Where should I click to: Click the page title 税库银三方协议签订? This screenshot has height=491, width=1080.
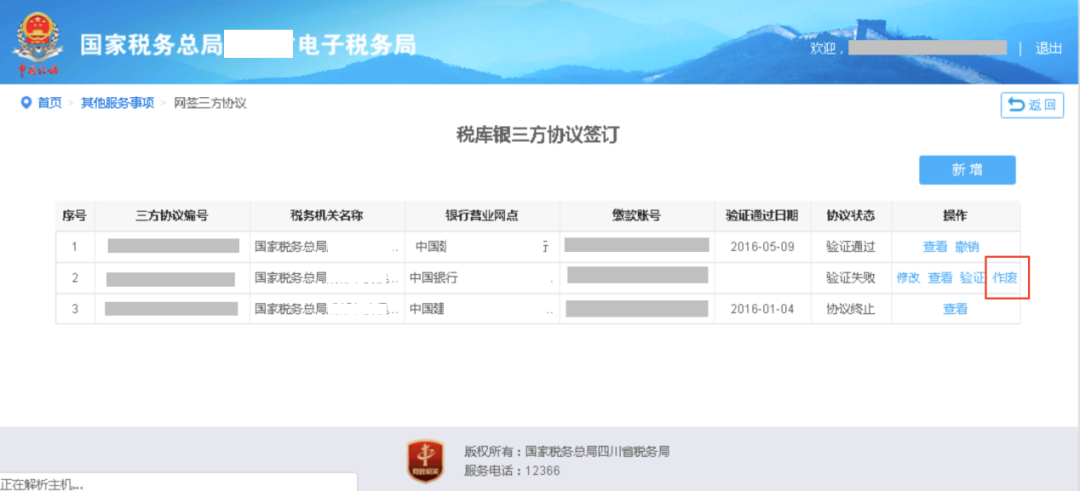[x=539, y=135]
